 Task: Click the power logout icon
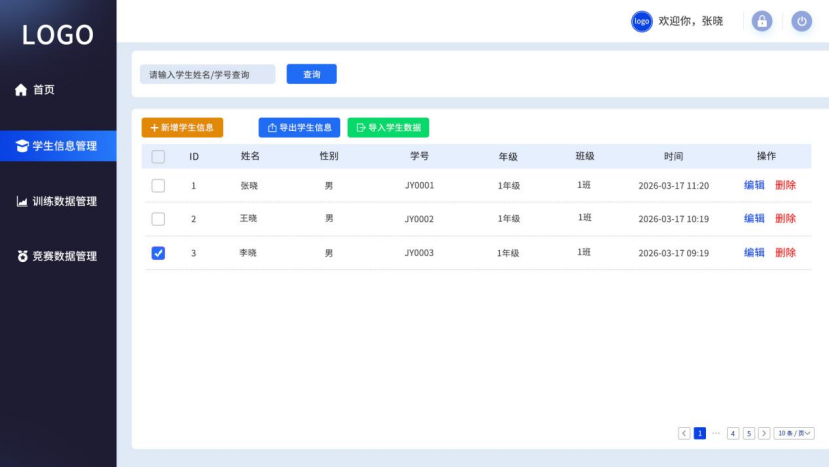pos(801,21)
